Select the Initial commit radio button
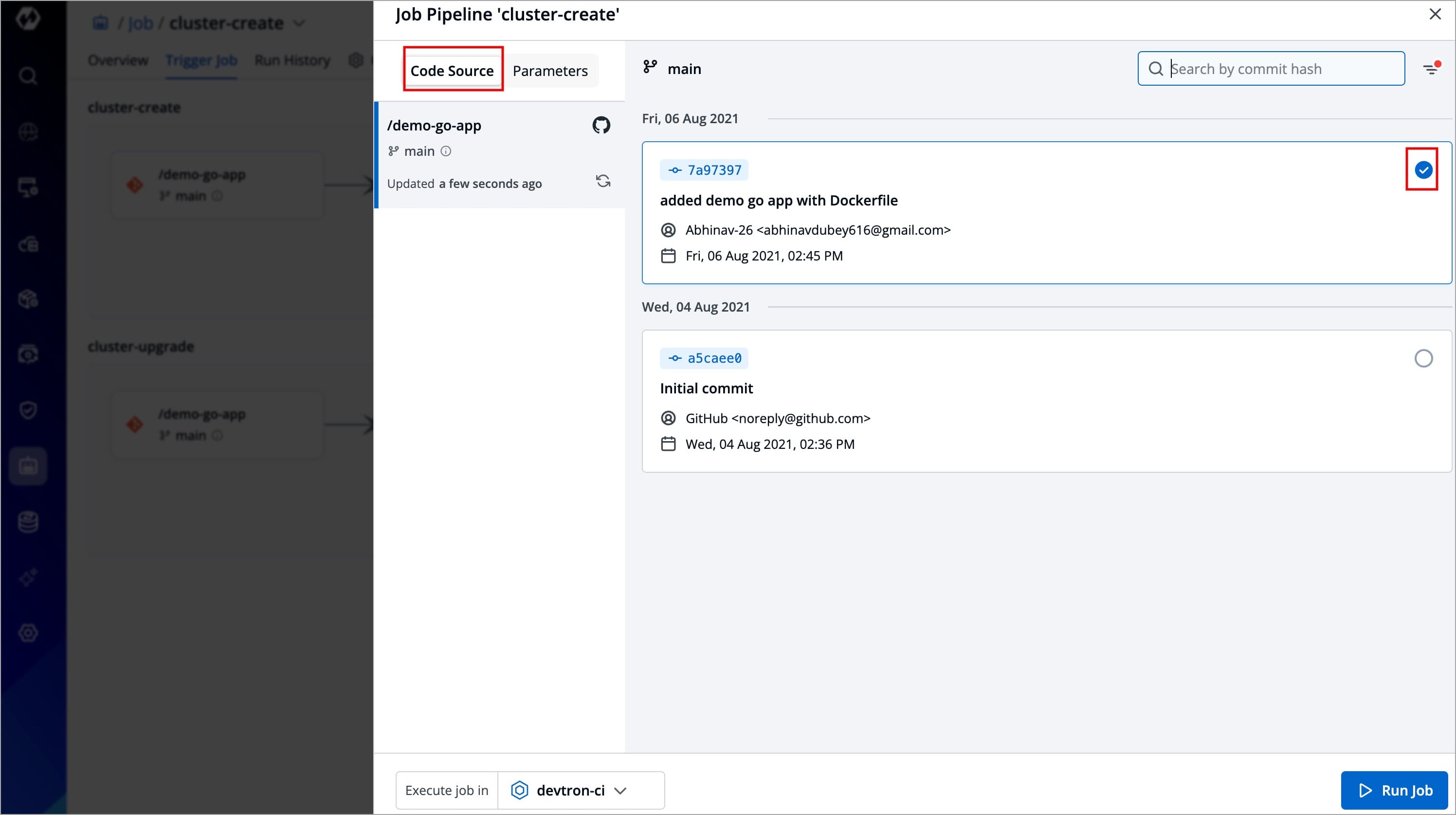This screenshot has width=1456, height=815. (1423, 359)
